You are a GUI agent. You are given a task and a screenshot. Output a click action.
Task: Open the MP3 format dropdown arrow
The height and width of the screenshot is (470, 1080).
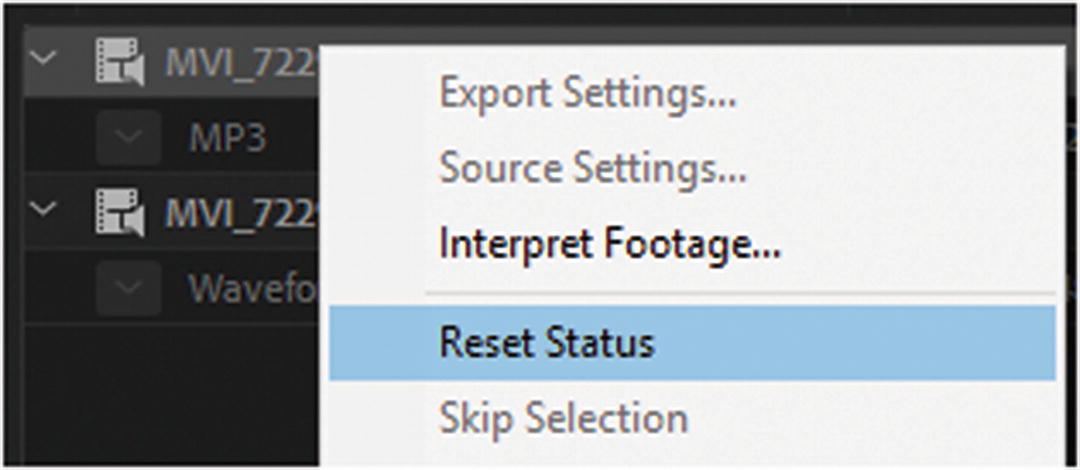tap(128, 138)
